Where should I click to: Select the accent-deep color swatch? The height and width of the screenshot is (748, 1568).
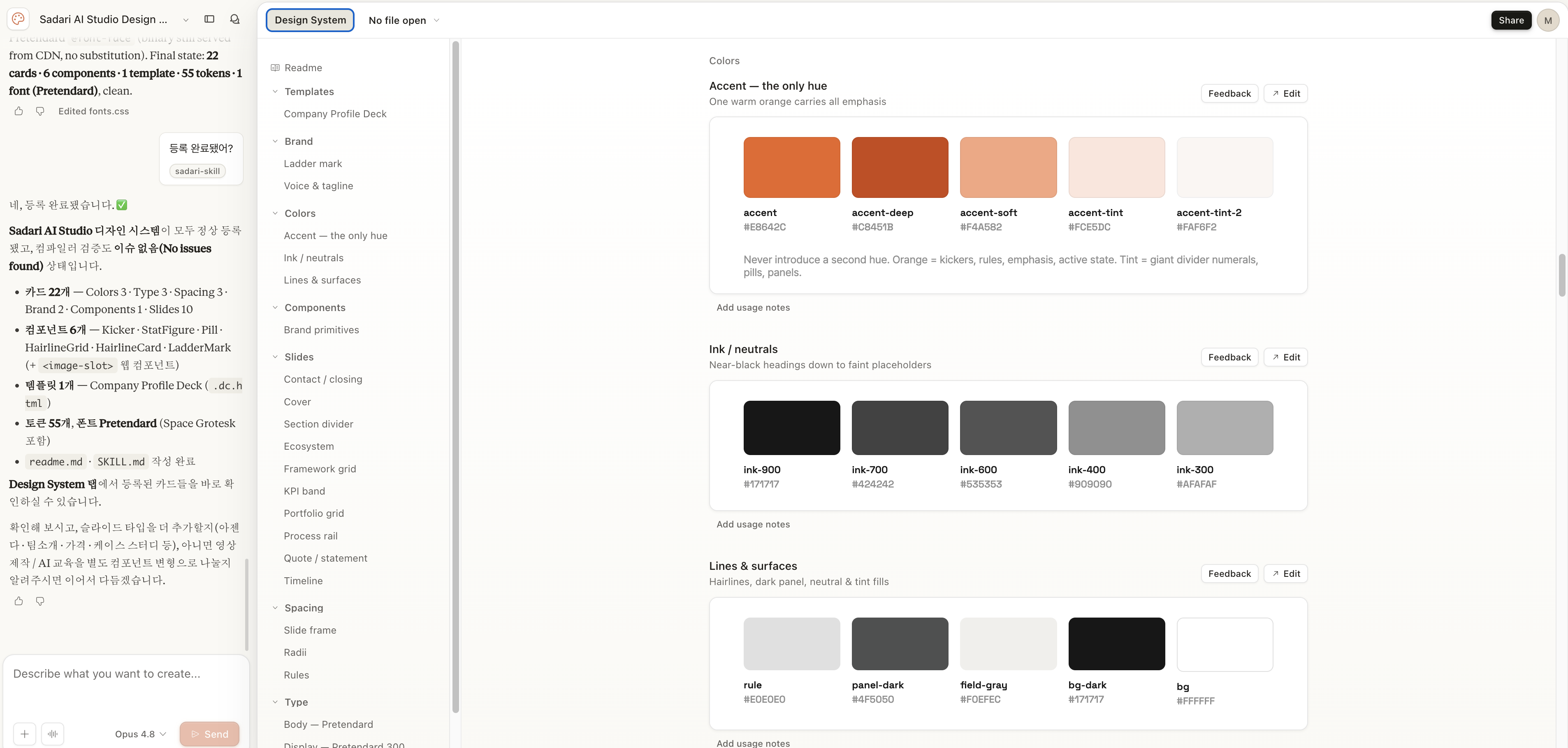(900, 167)
